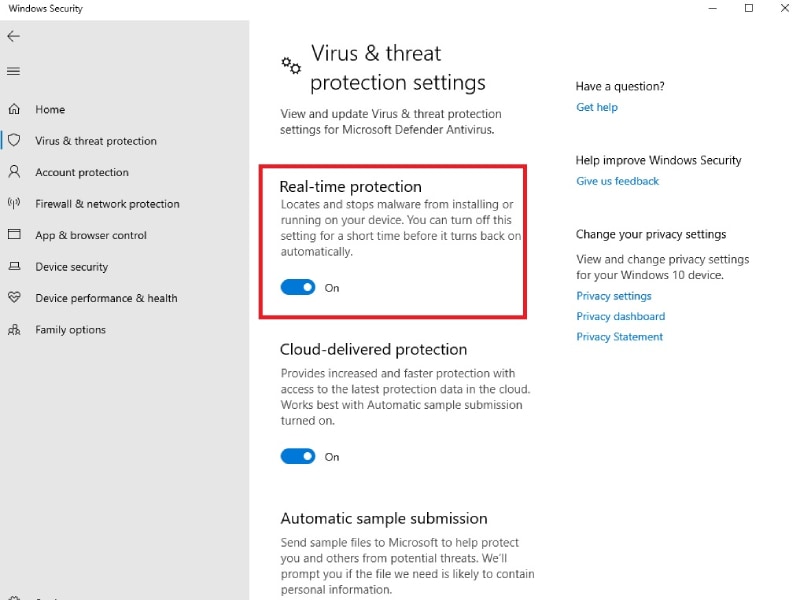Click the Firewall & network protection icon
Image resolution: width=800 pixels, height=600 pixels.
(14, 203)
